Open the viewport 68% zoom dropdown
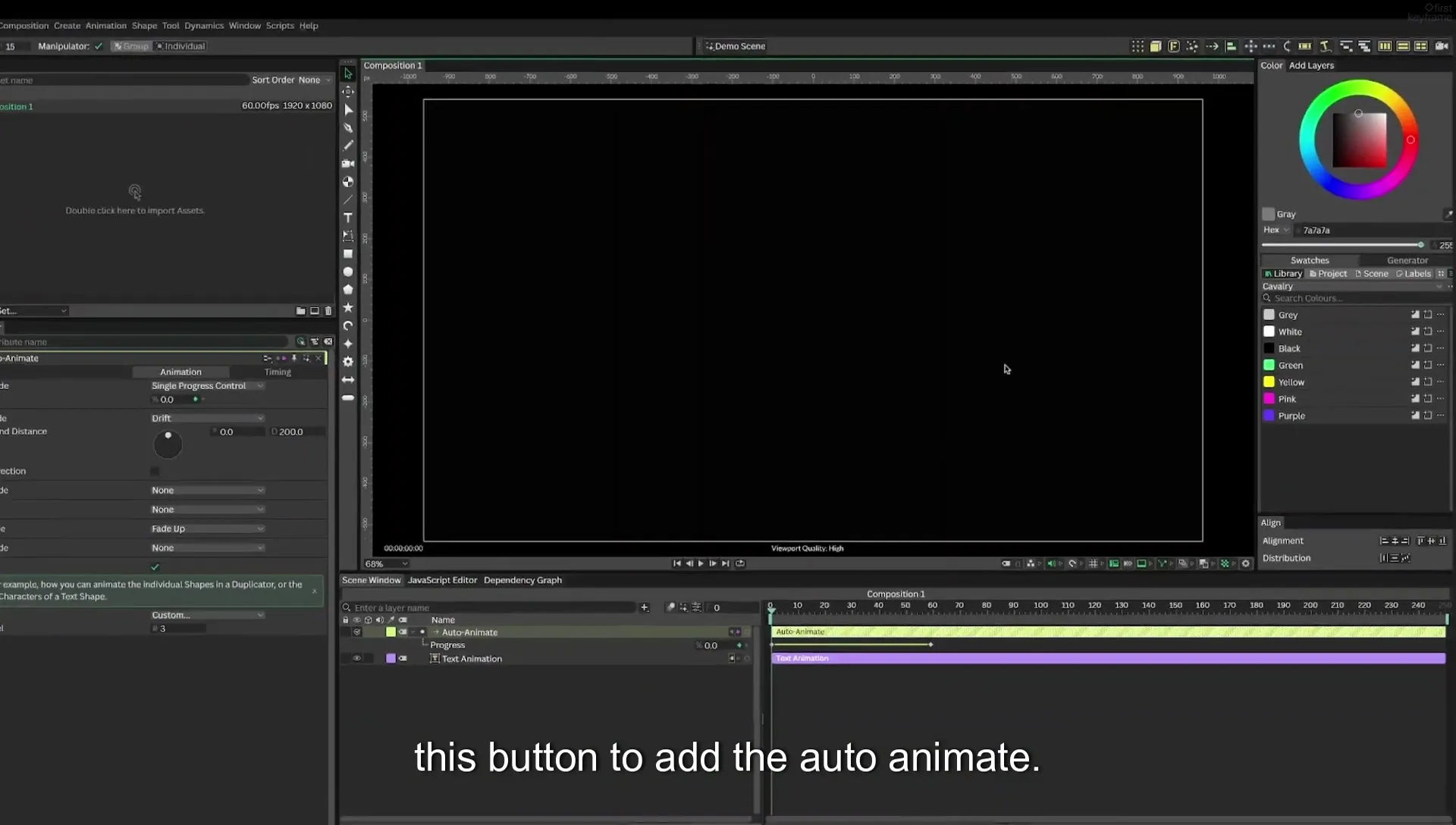Screen dimensions: 1456x825 386,563
